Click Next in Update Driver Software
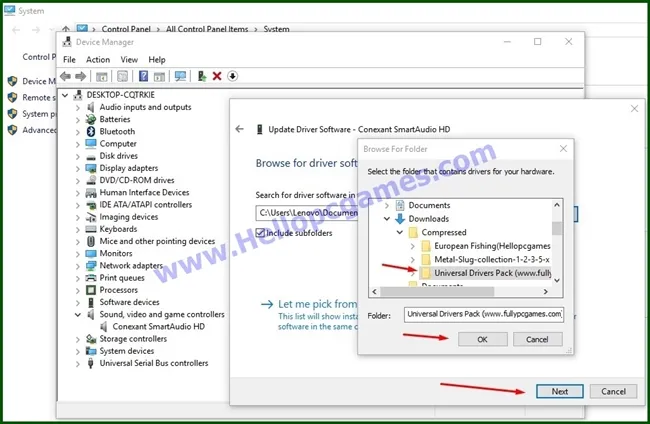The width and height of the screenshot is (650, 424). (x=559, y=391)
